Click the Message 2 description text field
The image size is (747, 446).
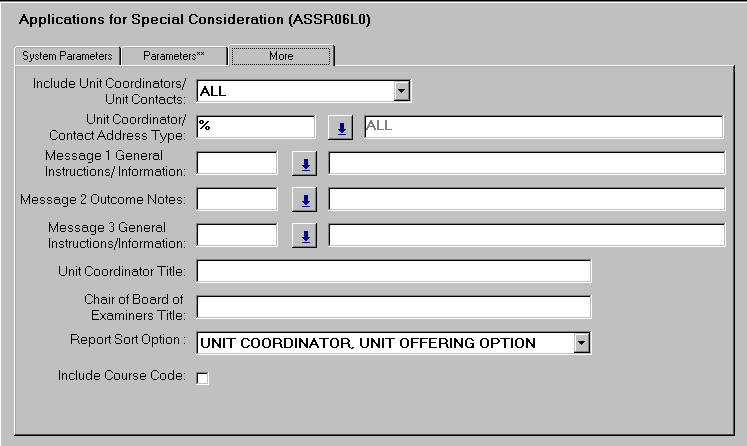pyautogui.click(x=526, y=199)
